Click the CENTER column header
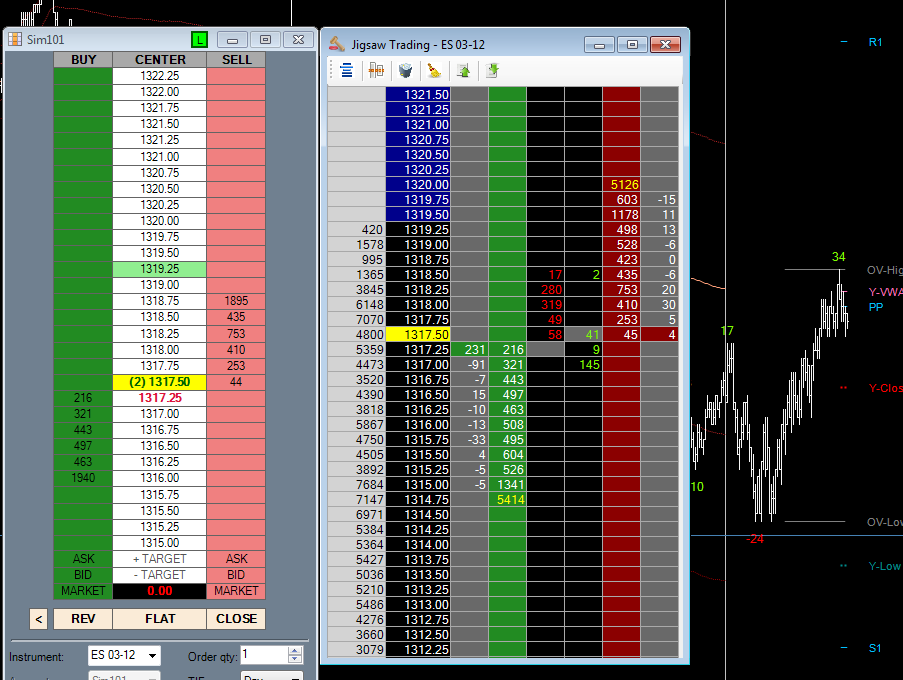This screenshot has width=903, height=680. pos(160,60)
